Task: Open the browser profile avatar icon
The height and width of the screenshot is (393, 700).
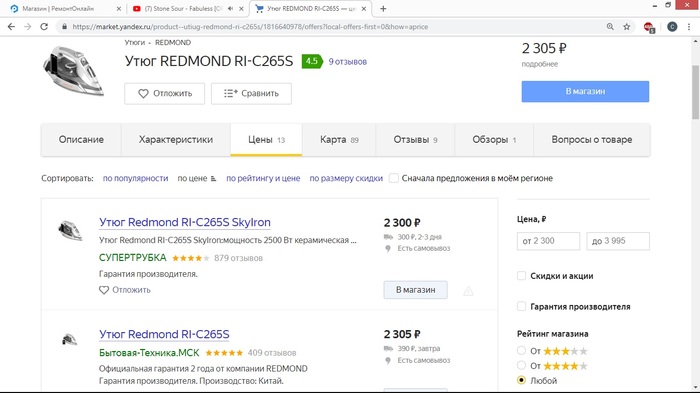Action: tap(672, 27)
